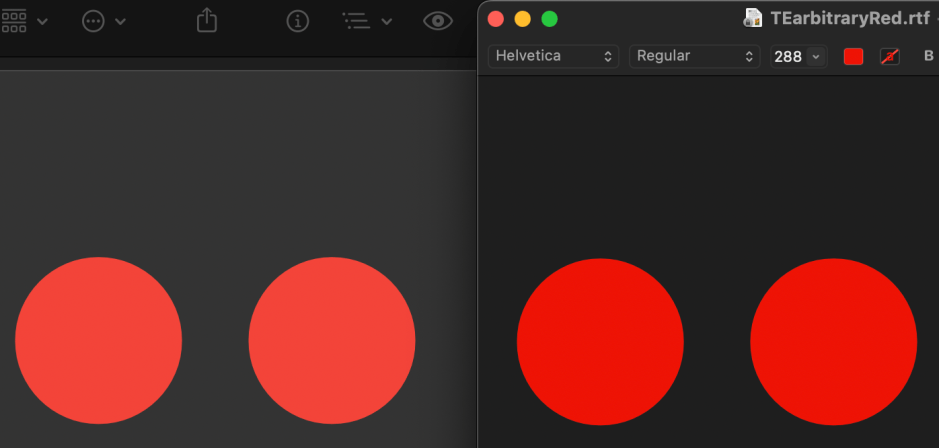Click the first bright red circle in TextEdit

pos(600,342)
